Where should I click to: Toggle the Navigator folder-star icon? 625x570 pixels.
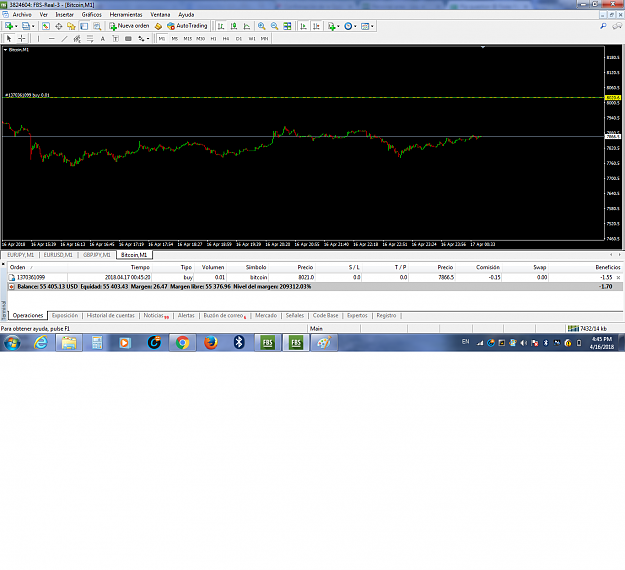(x=71, y=26)
